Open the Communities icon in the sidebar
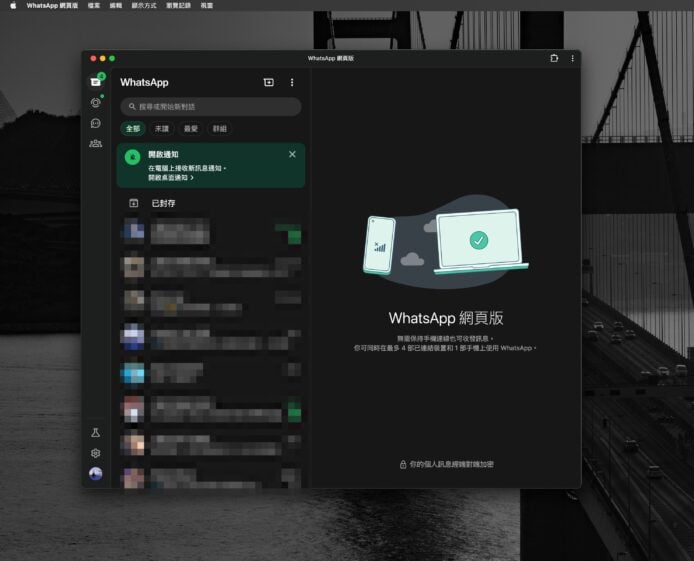Screen dimensions: 694x561 95,144
